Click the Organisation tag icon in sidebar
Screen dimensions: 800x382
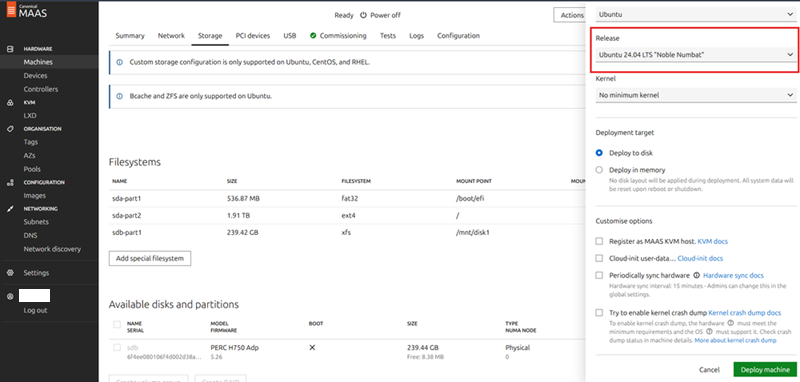pyautogui.click(x=10, y=129)
